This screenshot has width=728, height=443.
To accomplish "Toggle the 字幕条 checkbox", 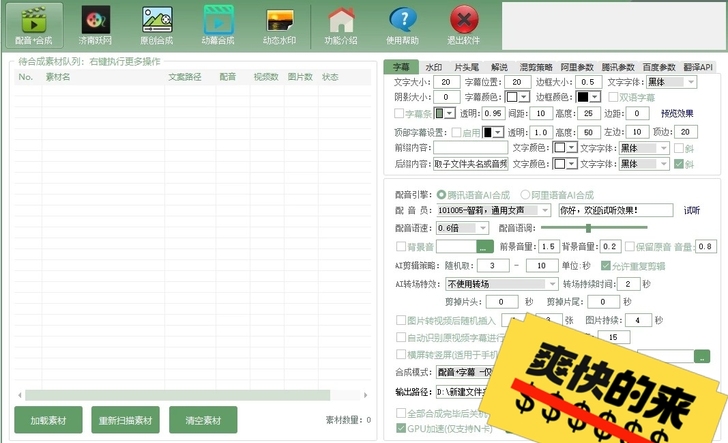I will tap(399, 113).
